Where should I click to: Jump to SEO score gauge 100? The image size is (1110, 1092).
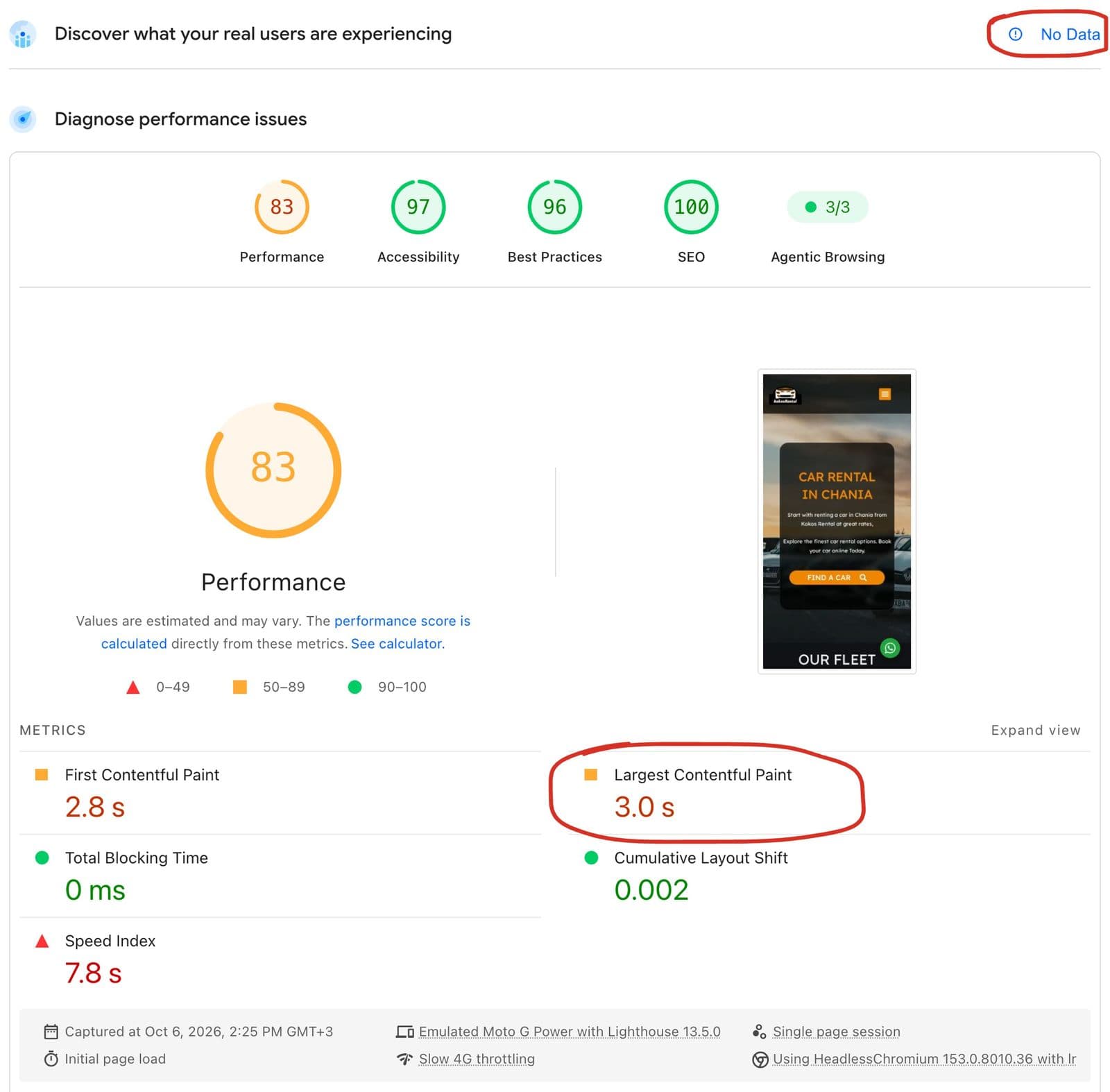point(691,207)
